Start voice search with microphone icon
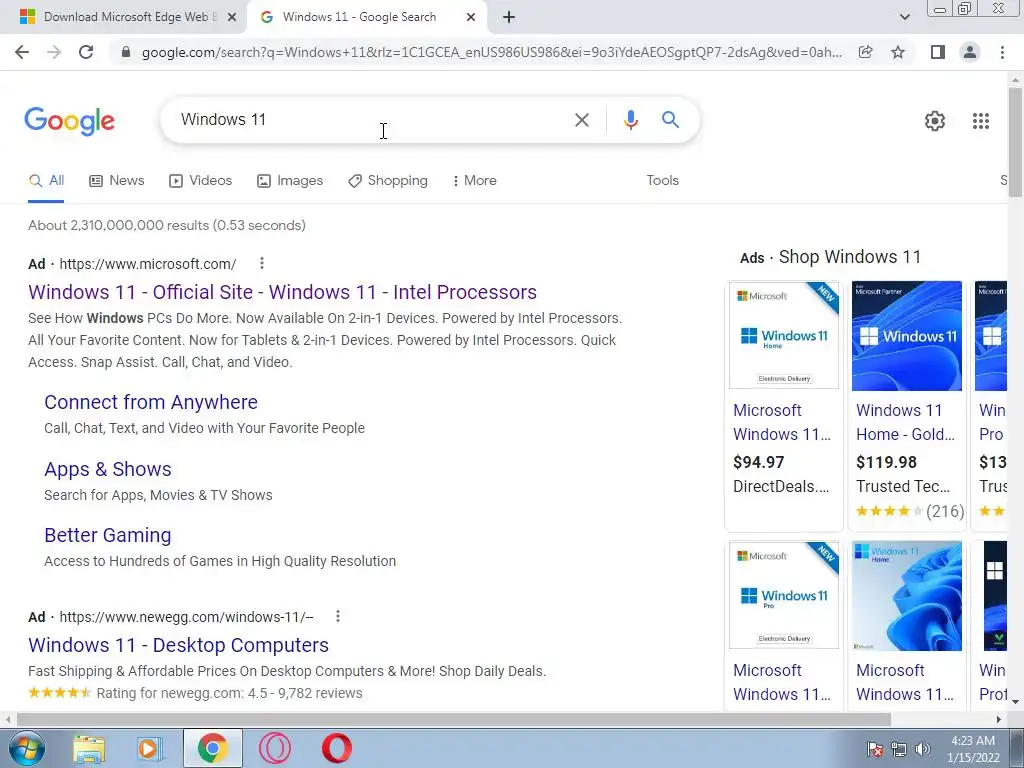Image resolution: width=1024 pixels, height=768 pixels. (630, 120)
